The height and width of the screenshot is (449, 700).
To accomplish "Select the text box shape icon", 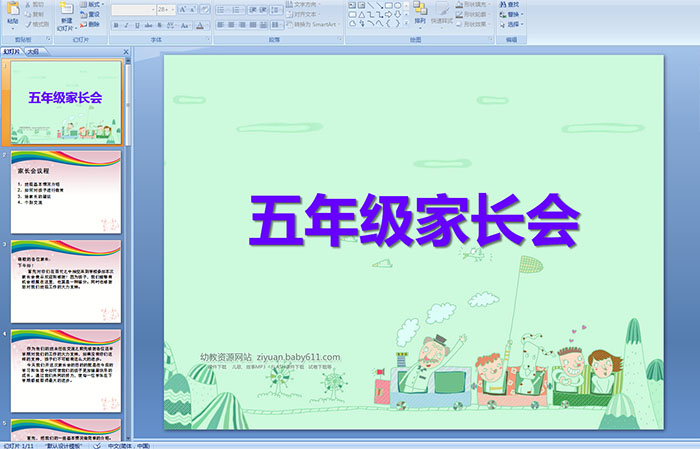I will pos(352,5).
